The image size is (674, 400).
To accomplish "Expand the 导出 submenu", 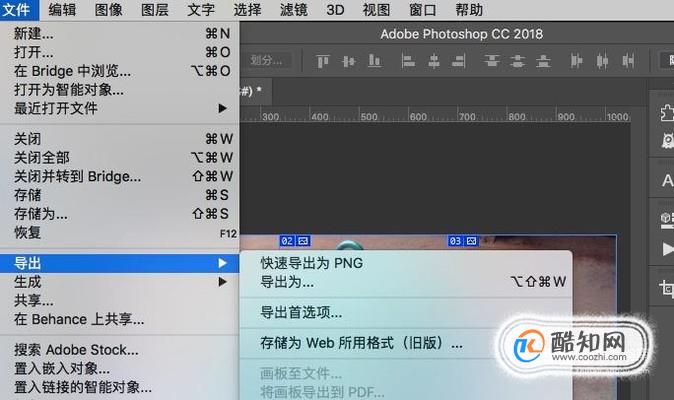I will point(119,263).
